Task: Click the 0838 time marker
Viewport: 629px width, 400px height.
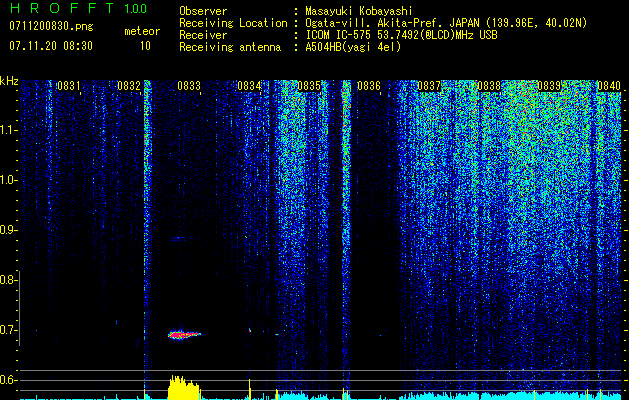Action: 489,86
